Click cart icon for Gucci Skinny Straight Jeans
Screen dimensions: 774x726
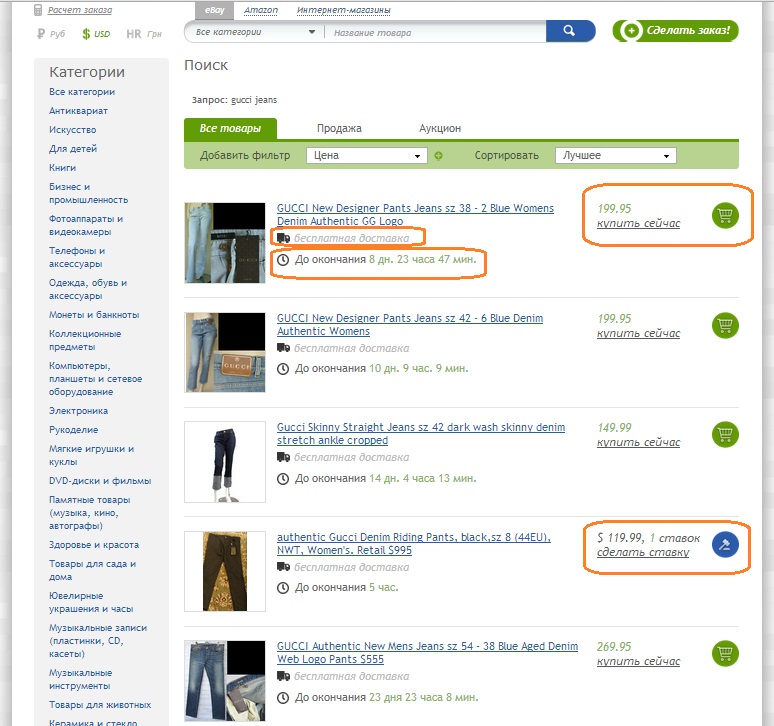pos(724,434)
